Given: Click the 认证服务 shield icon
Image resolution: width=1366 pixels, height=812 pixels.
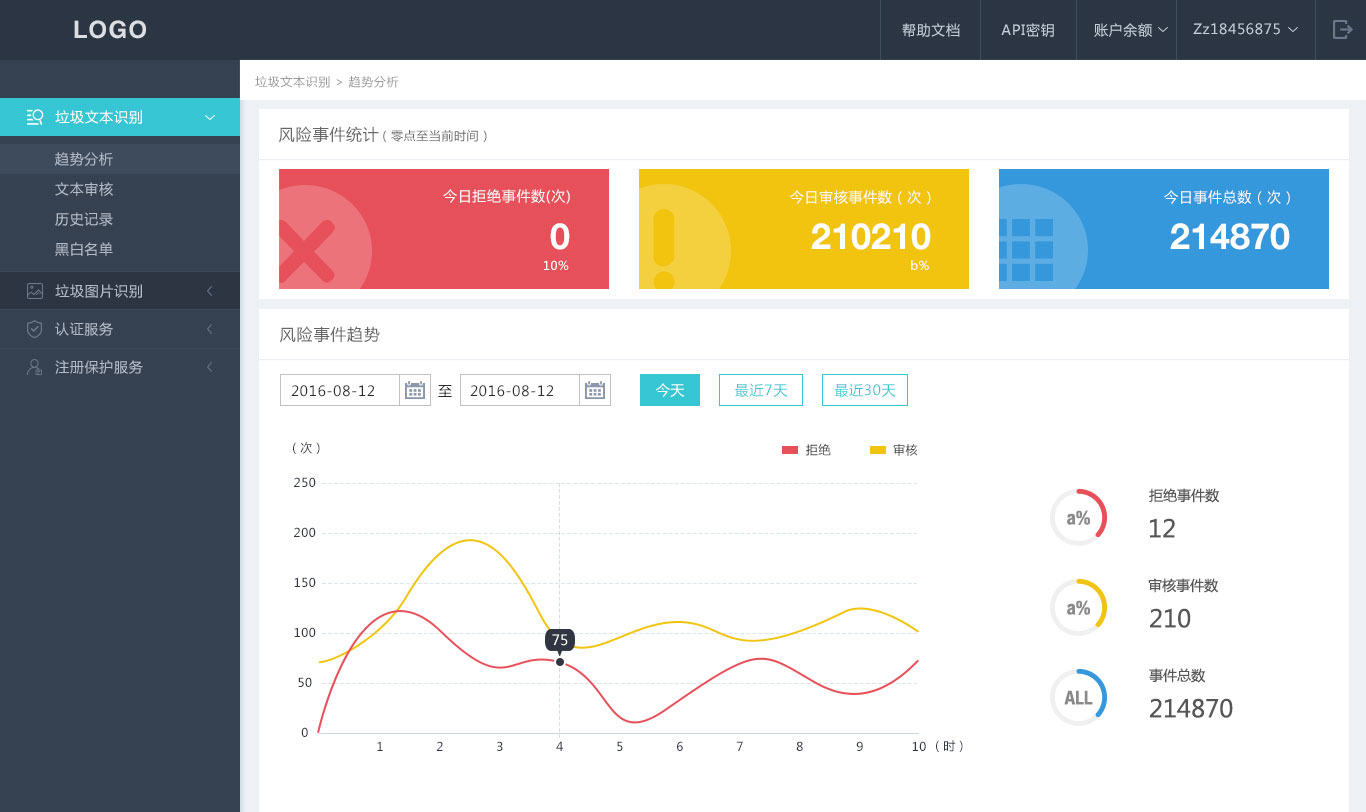Looking at the screenshot, I should point(35,329).
